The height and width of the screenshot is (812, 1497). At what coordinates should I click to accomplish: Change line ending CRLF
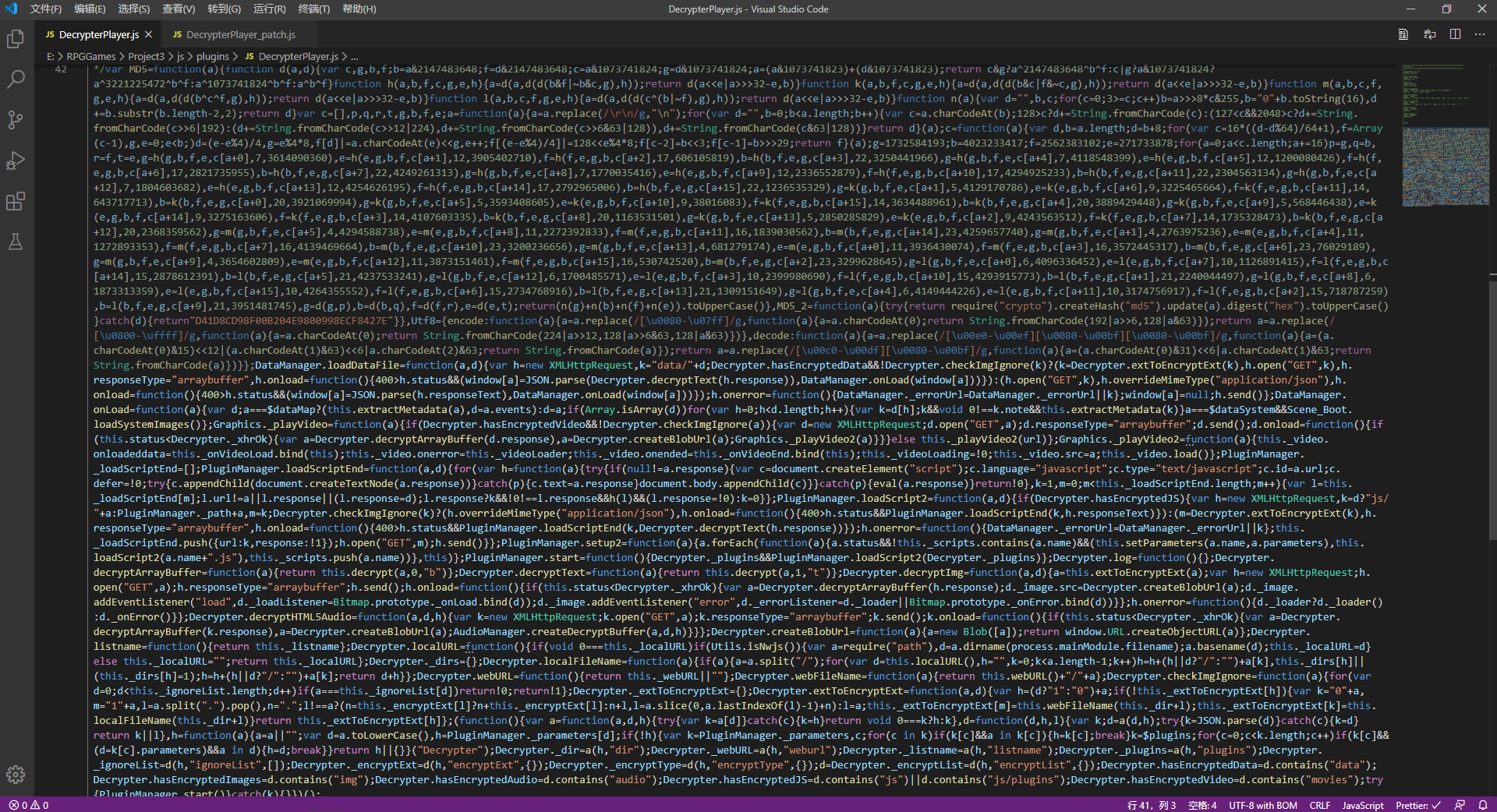[1320, 805]
